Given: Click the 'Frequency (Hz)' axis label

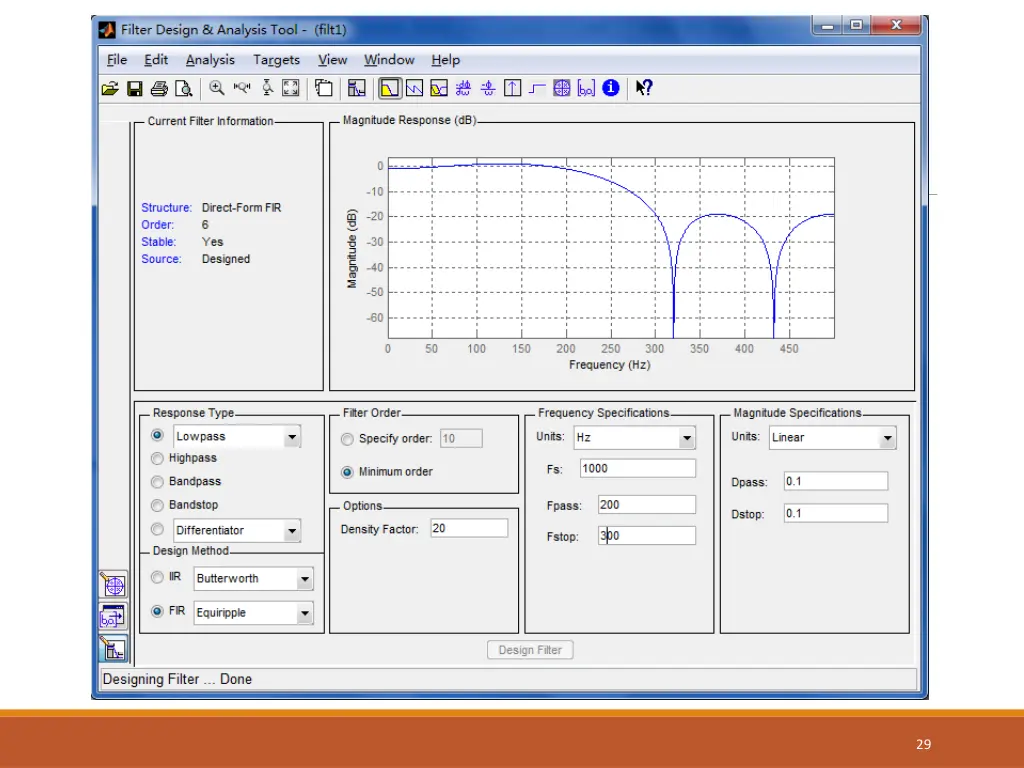Looking at the screenshot, I should click(609, 364).
